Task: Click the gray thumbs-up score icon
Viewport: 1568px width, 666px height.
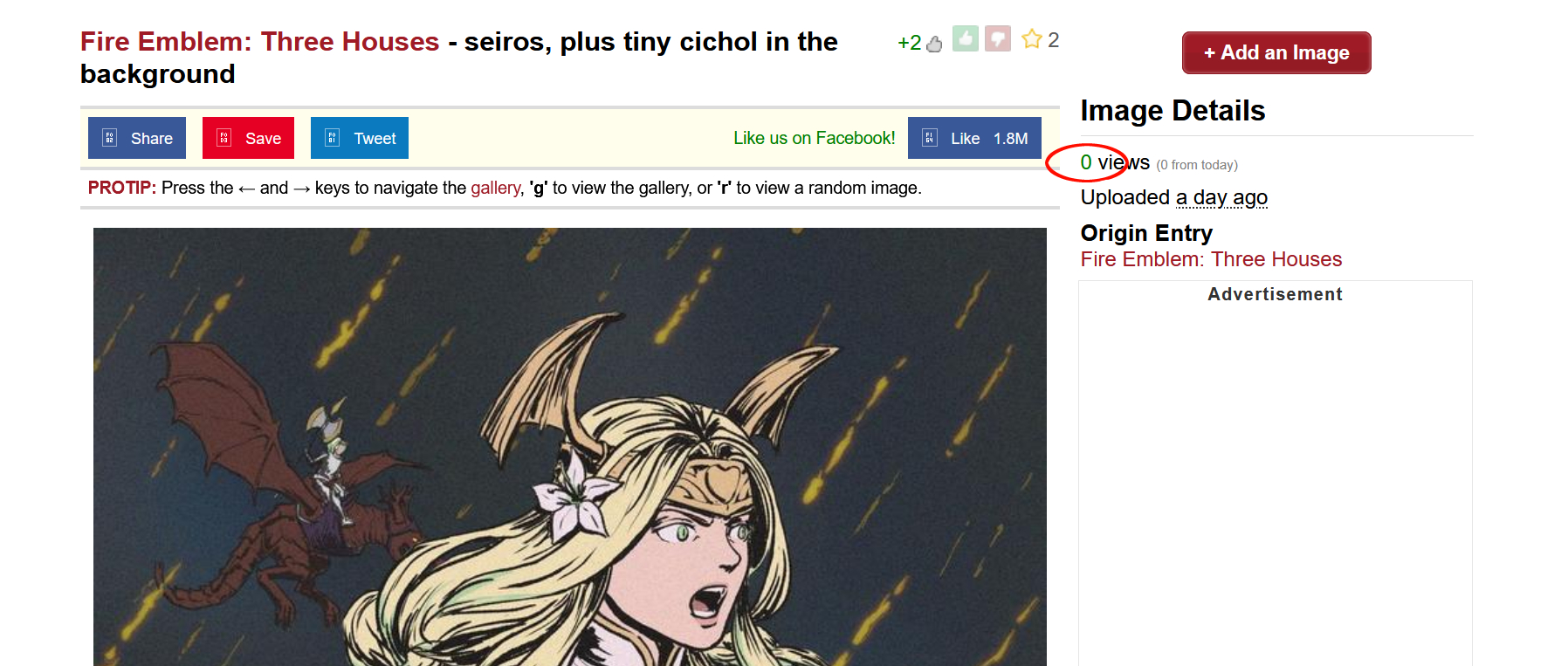Action: [x=934, y=44]
